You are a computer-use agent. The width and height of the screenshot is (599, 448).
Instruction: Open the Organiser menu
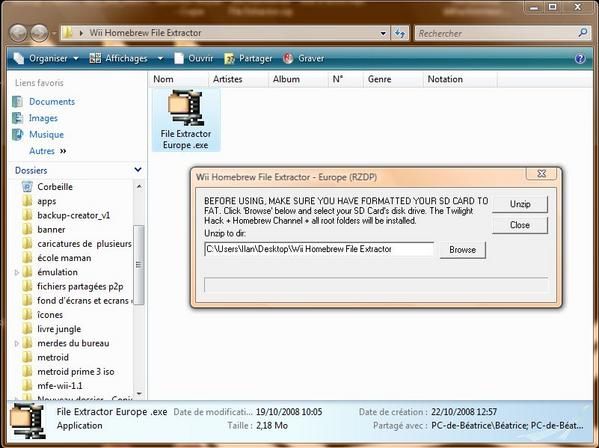[x=45, y=58]
